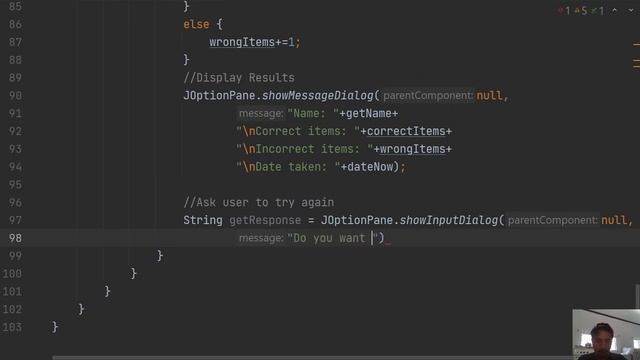Click the 'message:' hint on line 91

point(261,113)
